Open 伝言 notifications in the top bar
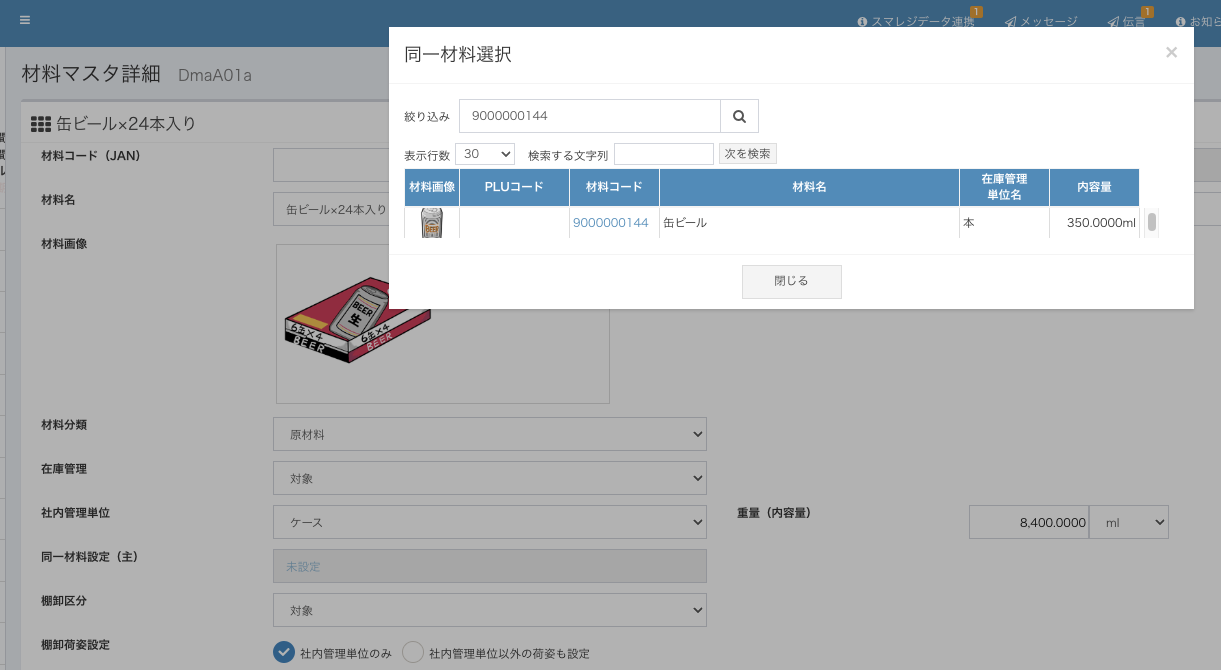The height and width of the screenshot is (670, 1221). point(1127,22)
